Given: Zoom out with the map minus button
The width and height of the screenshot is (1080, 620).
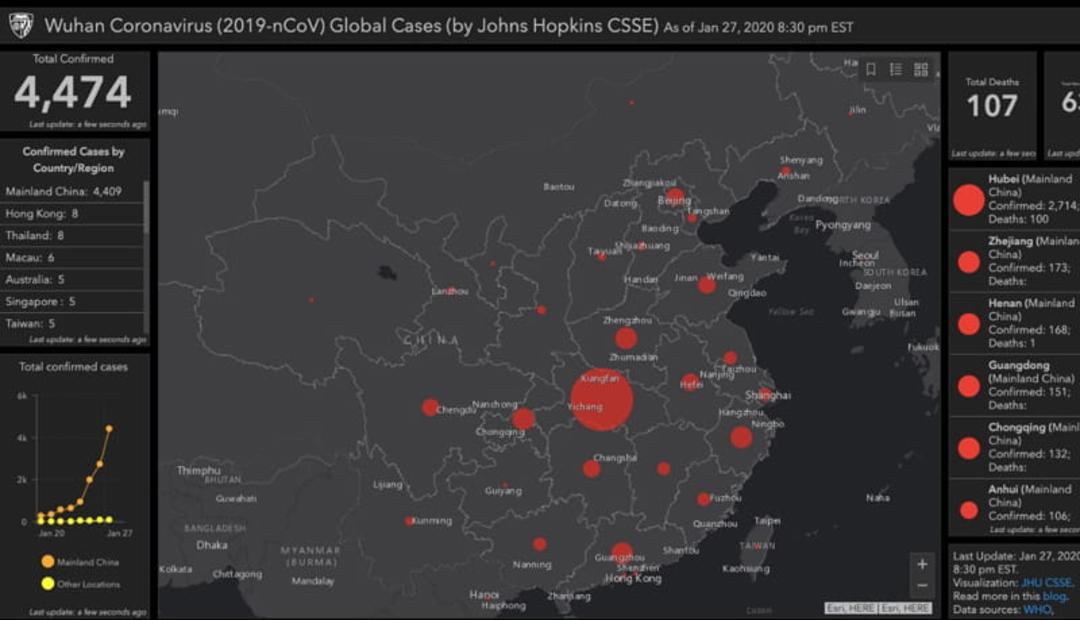Looking at the screenshot, I should pyautogui.click(x=922, y=586).
